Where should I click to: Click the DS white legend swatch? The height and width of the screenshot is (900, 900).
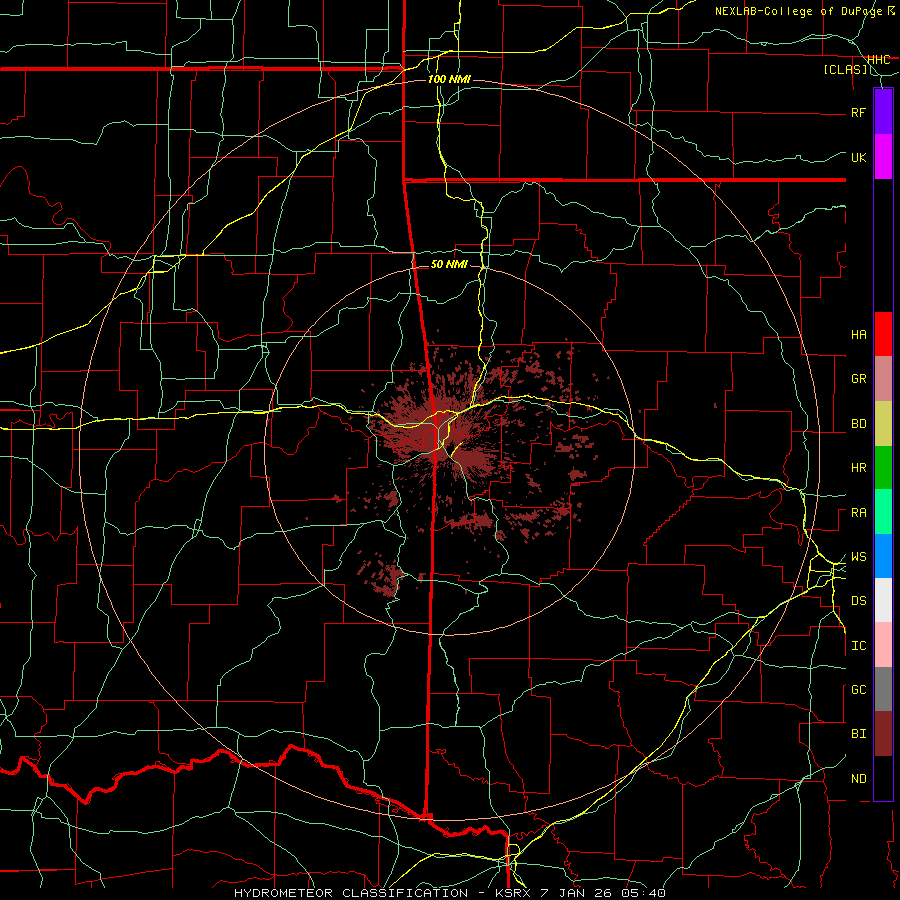(883, 600)
